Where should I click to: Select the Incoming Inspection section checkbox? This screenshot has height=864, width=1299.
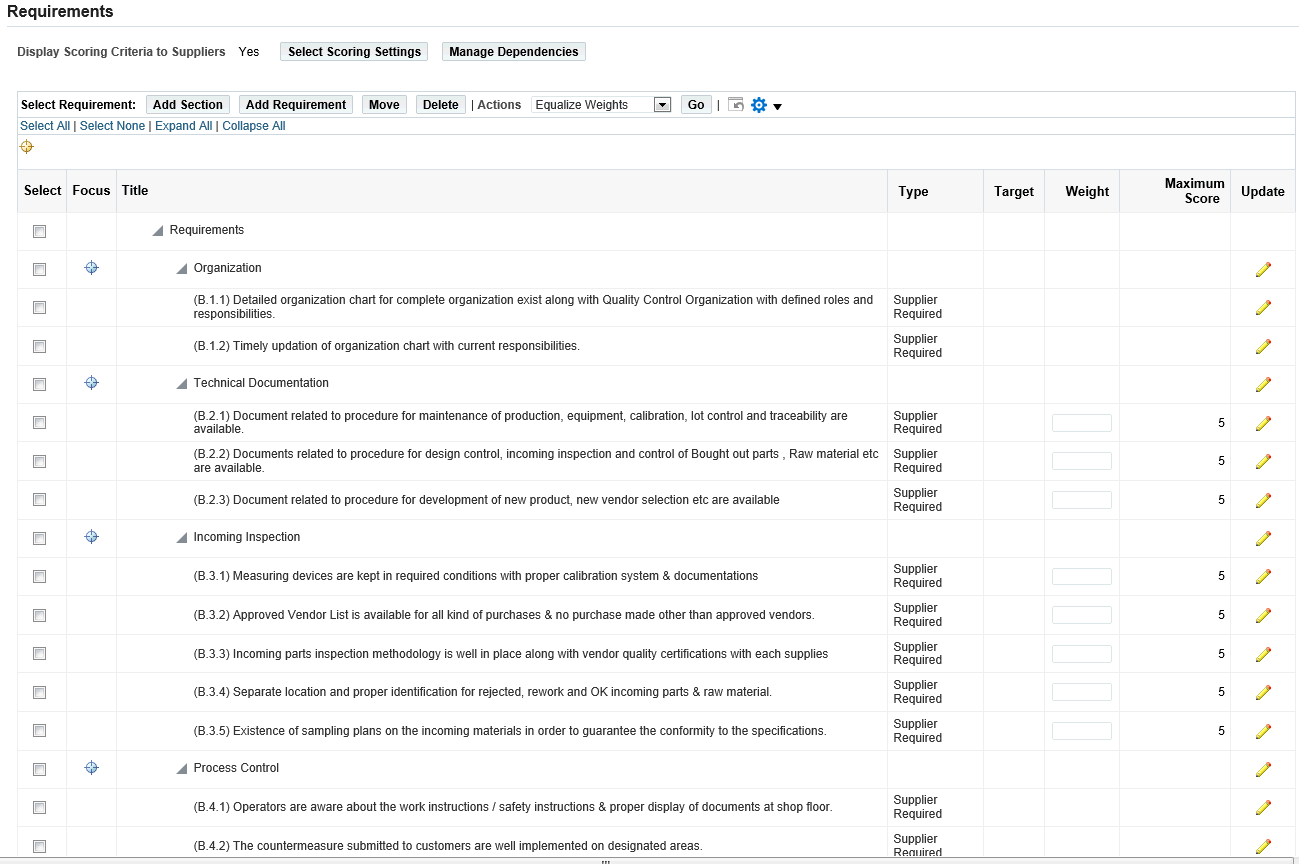coord(39,538)
